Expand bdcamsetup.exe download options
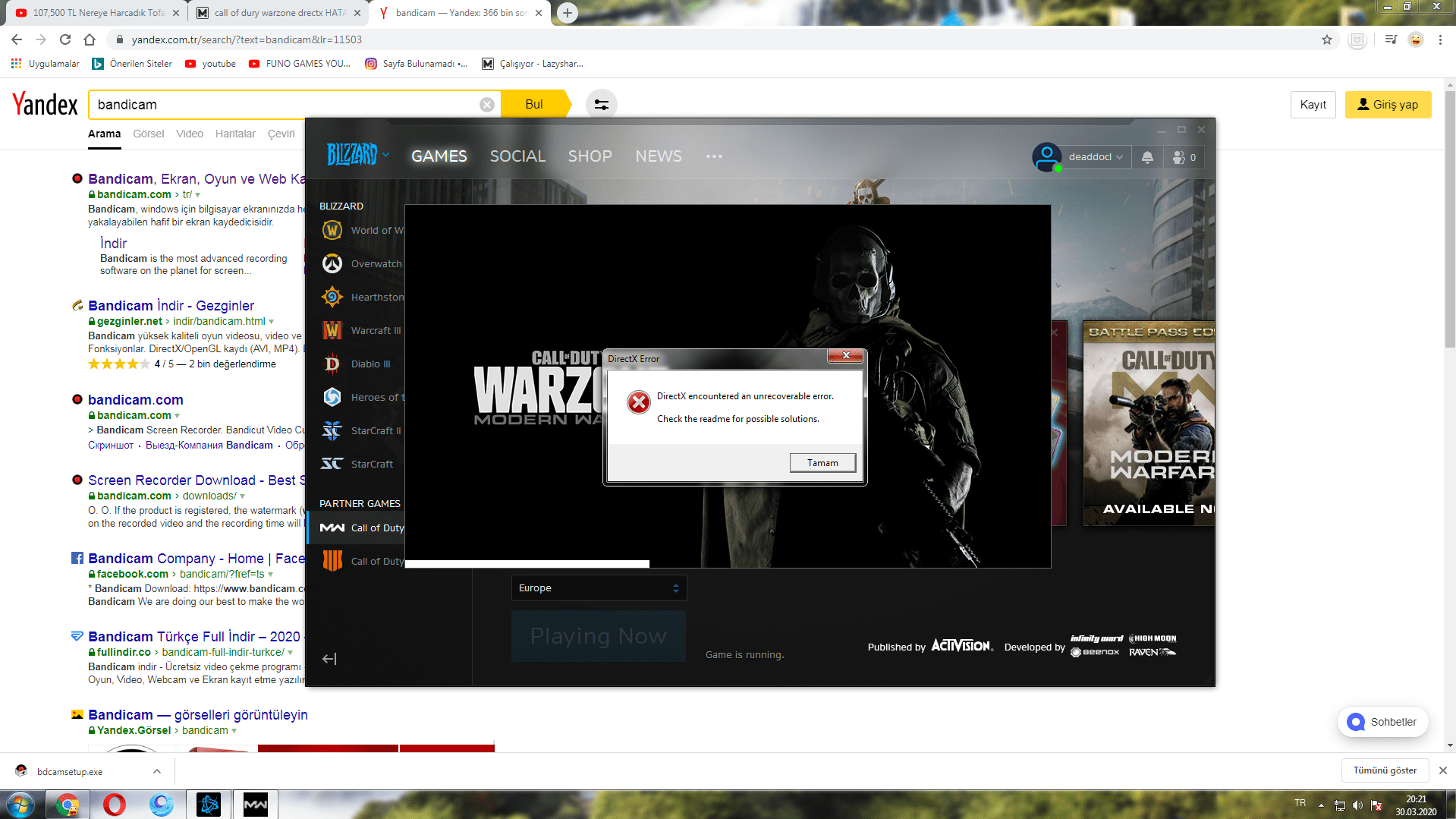 click(157, 771)
